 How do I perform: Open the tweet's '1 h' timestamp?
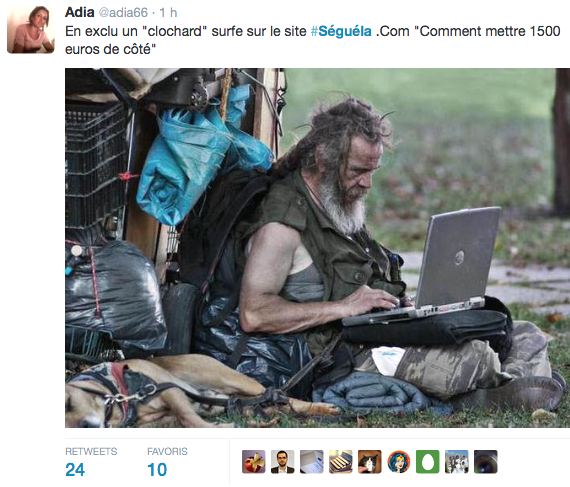pyautogui.click(x=168, y=13)
